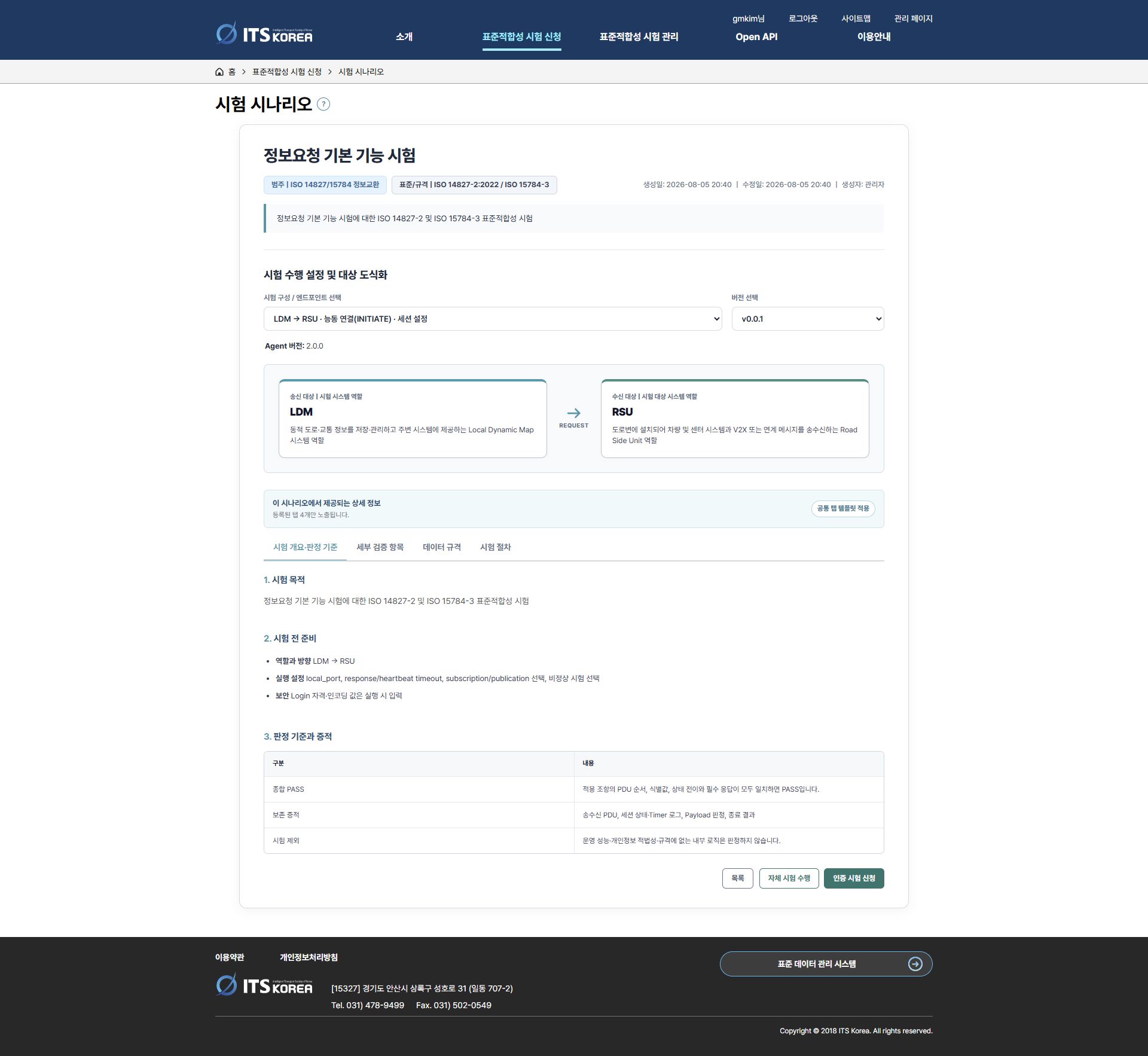This screenshot has width=1148, height=1056.
Task: Open the 이용약관 footer link
Action: (230, 957)
